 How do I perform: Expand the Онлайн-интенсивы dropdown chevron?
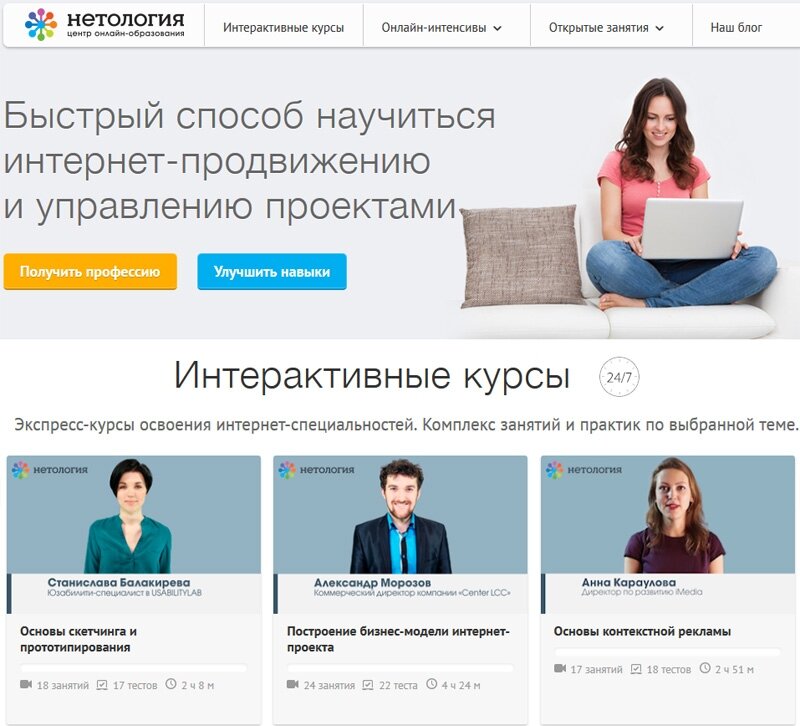[x=497, y=29]
